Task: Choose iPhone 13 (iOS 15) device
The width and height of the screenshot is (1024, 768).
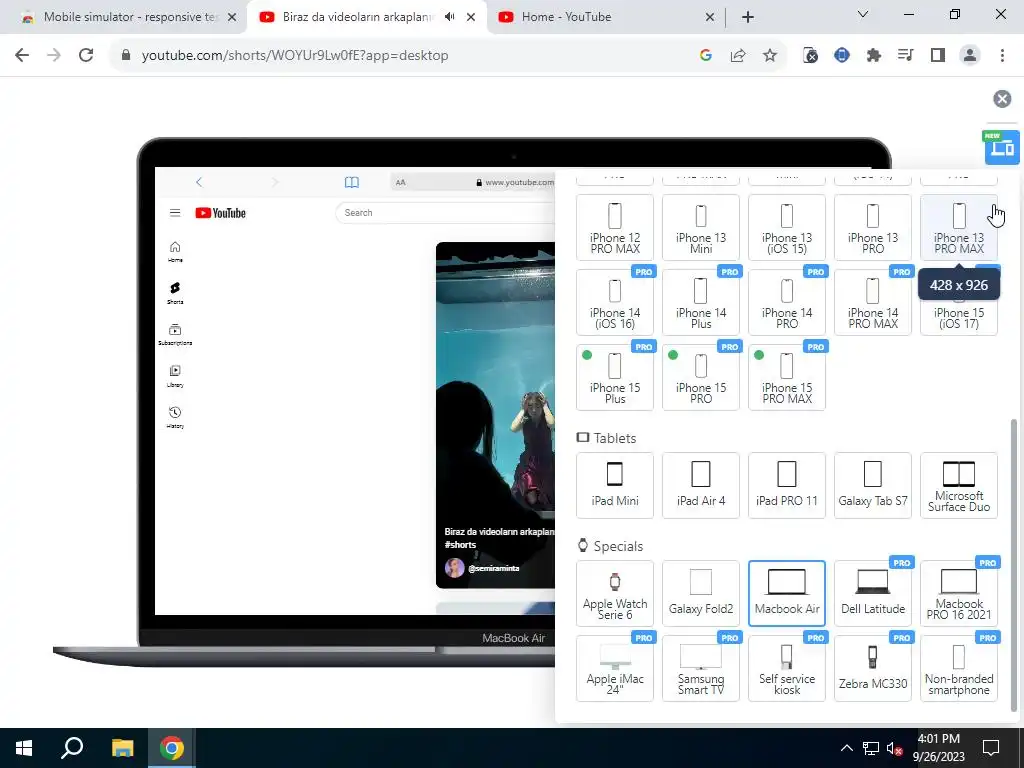Action: [787, 228]
